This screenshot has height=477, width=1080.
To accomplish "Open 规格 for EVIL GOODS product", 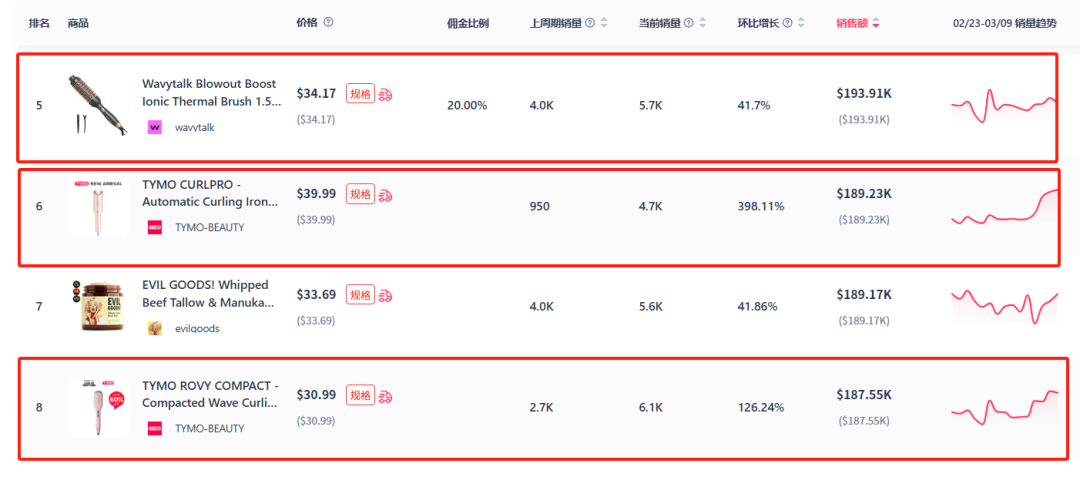I will coord(360,295).
